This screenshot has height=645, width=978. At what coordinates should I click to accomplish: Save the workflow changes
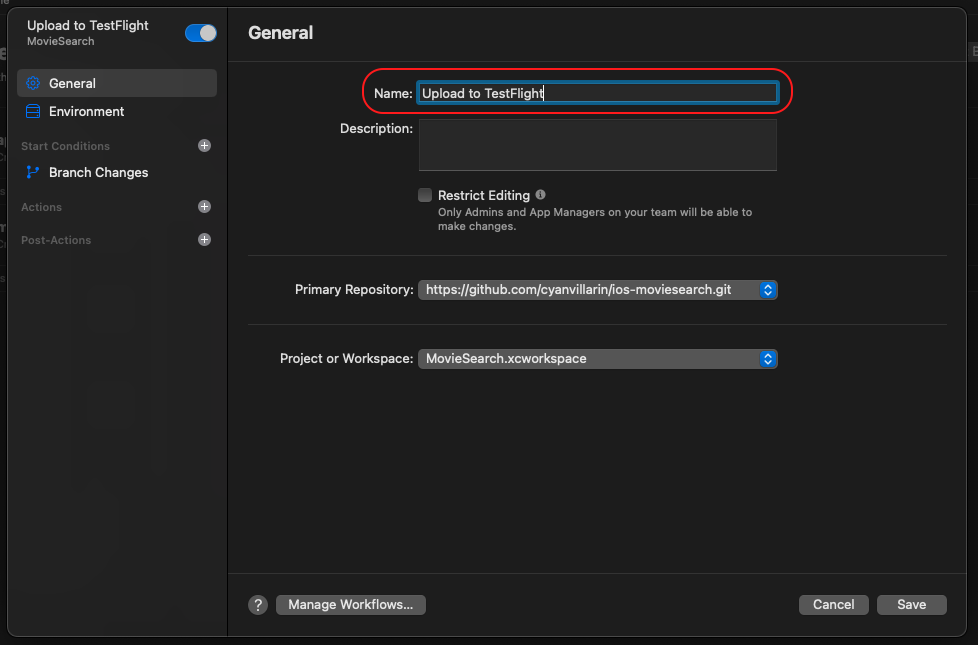[911, 604]
